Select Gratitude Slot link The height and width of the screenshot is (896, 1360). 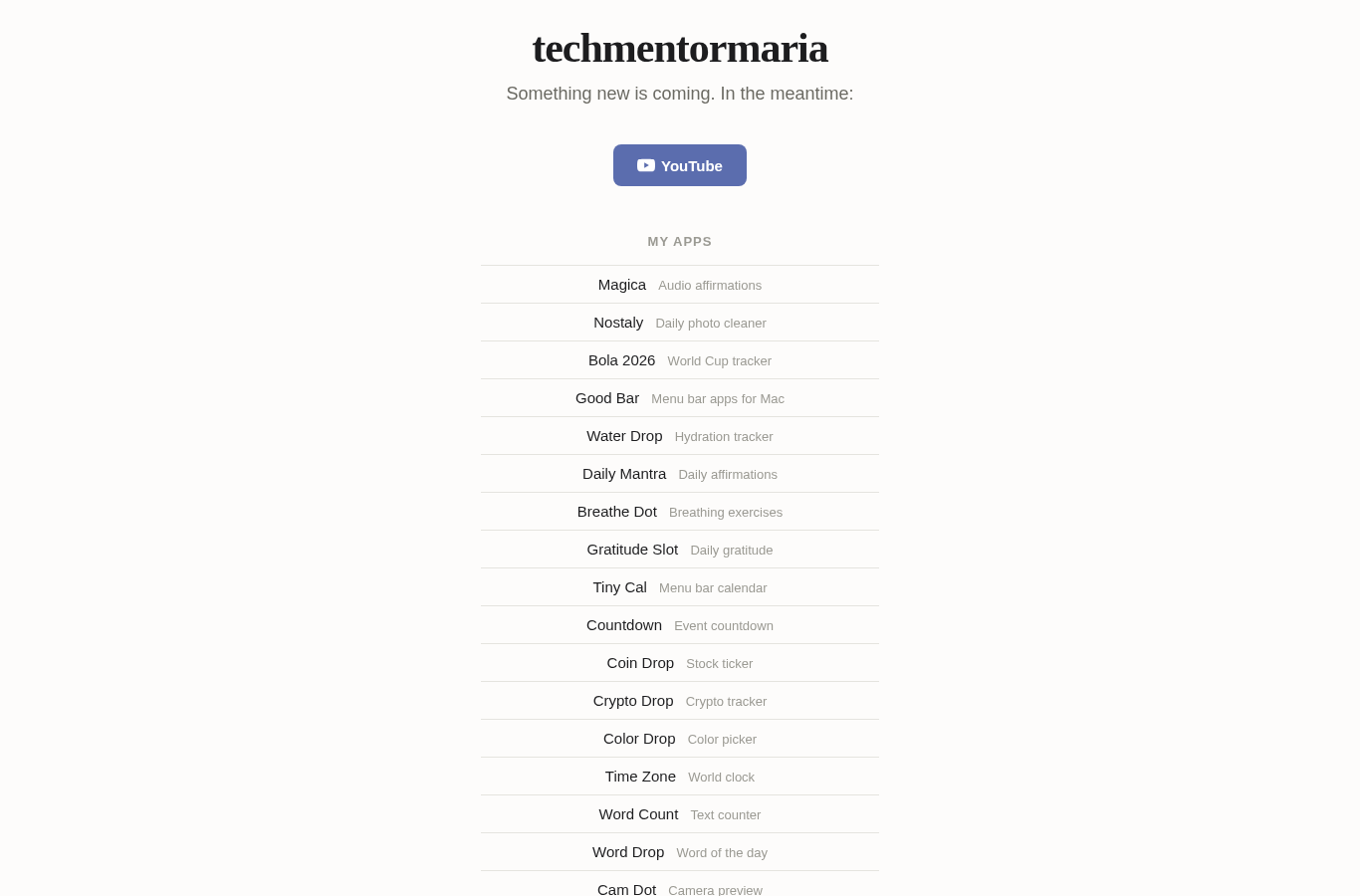click(x=680, y=550)
